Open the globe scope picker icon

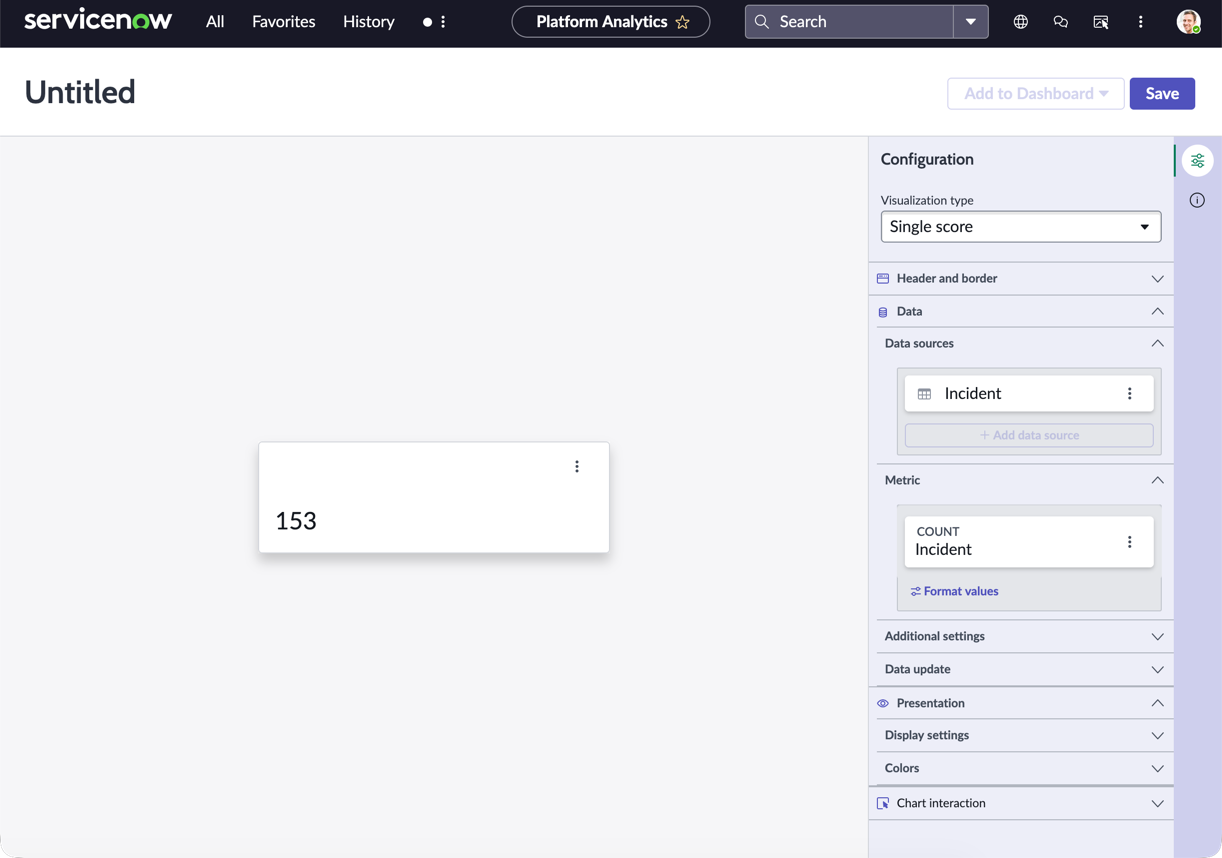point(1021,21)
